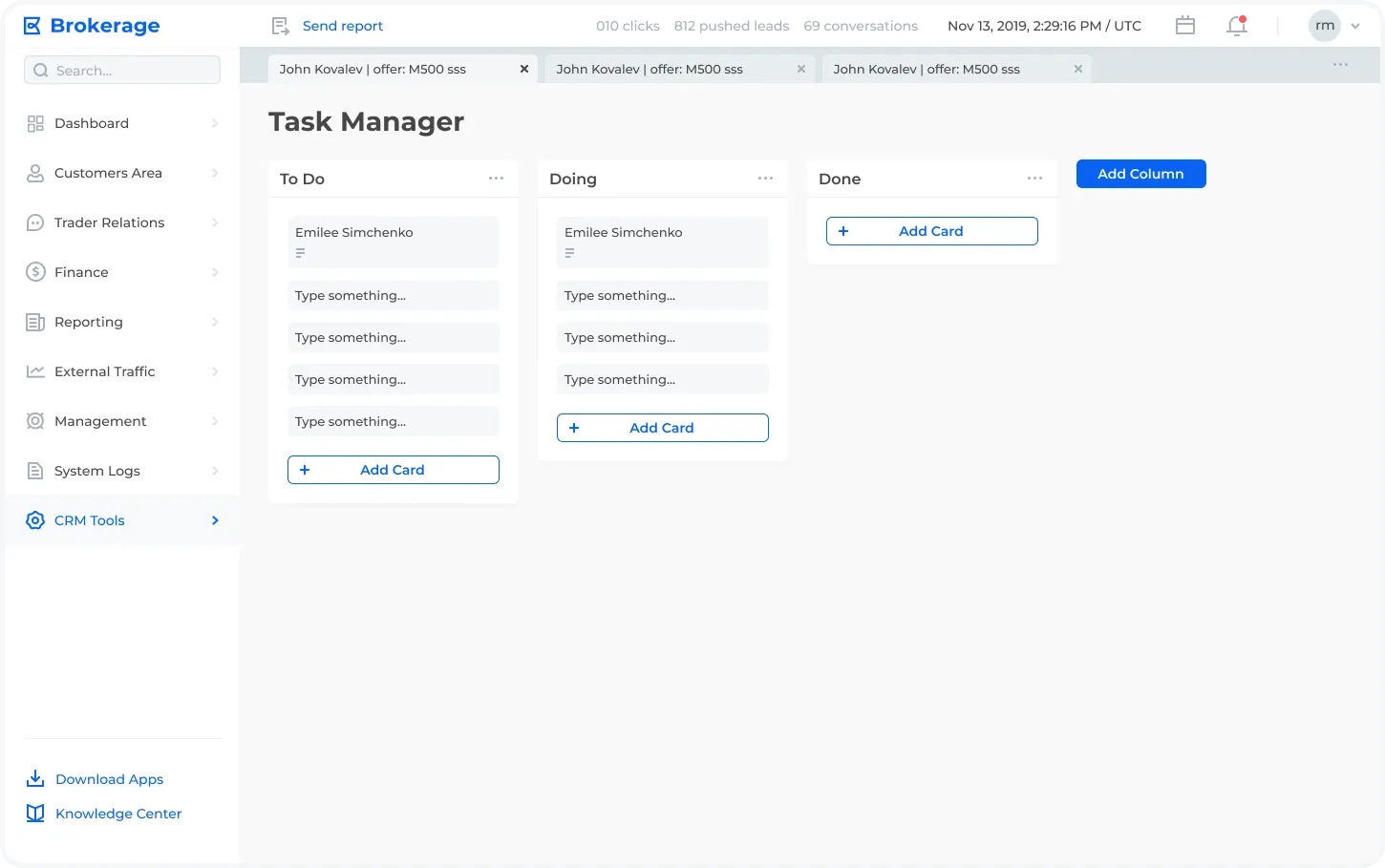1385x868 pixels.
Task: Click the Brokerage logo icon
Action: 32,26
